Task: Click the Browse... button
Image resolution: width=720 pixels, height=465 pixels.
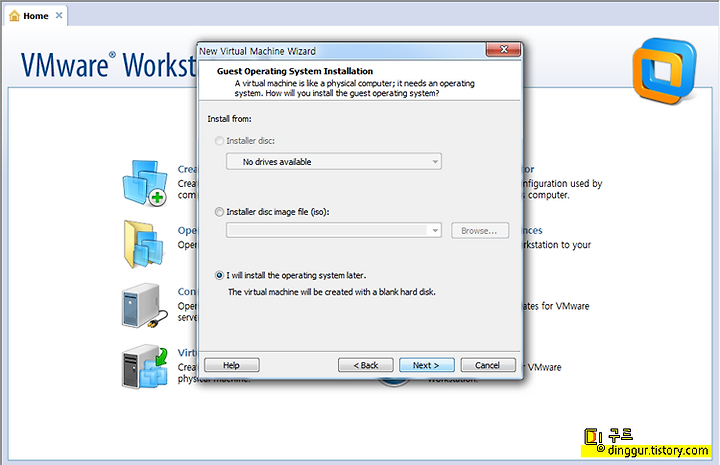Action: coord(479,230)
